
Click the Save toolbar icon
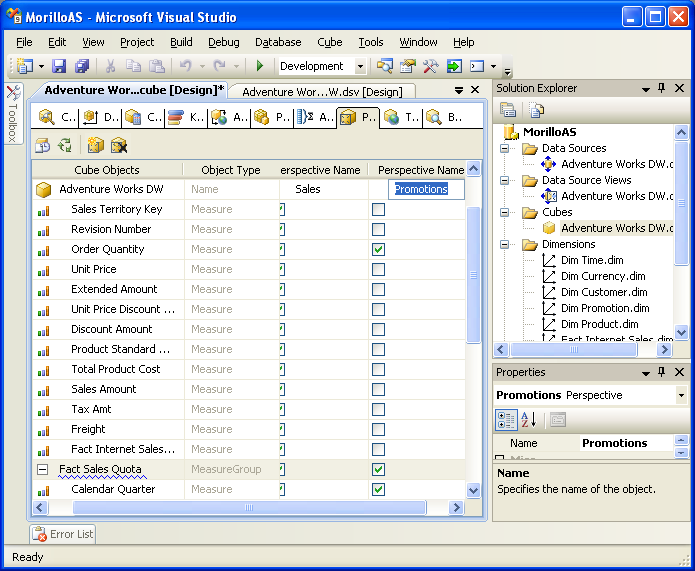pyautogui.click(x=59, y=66)
